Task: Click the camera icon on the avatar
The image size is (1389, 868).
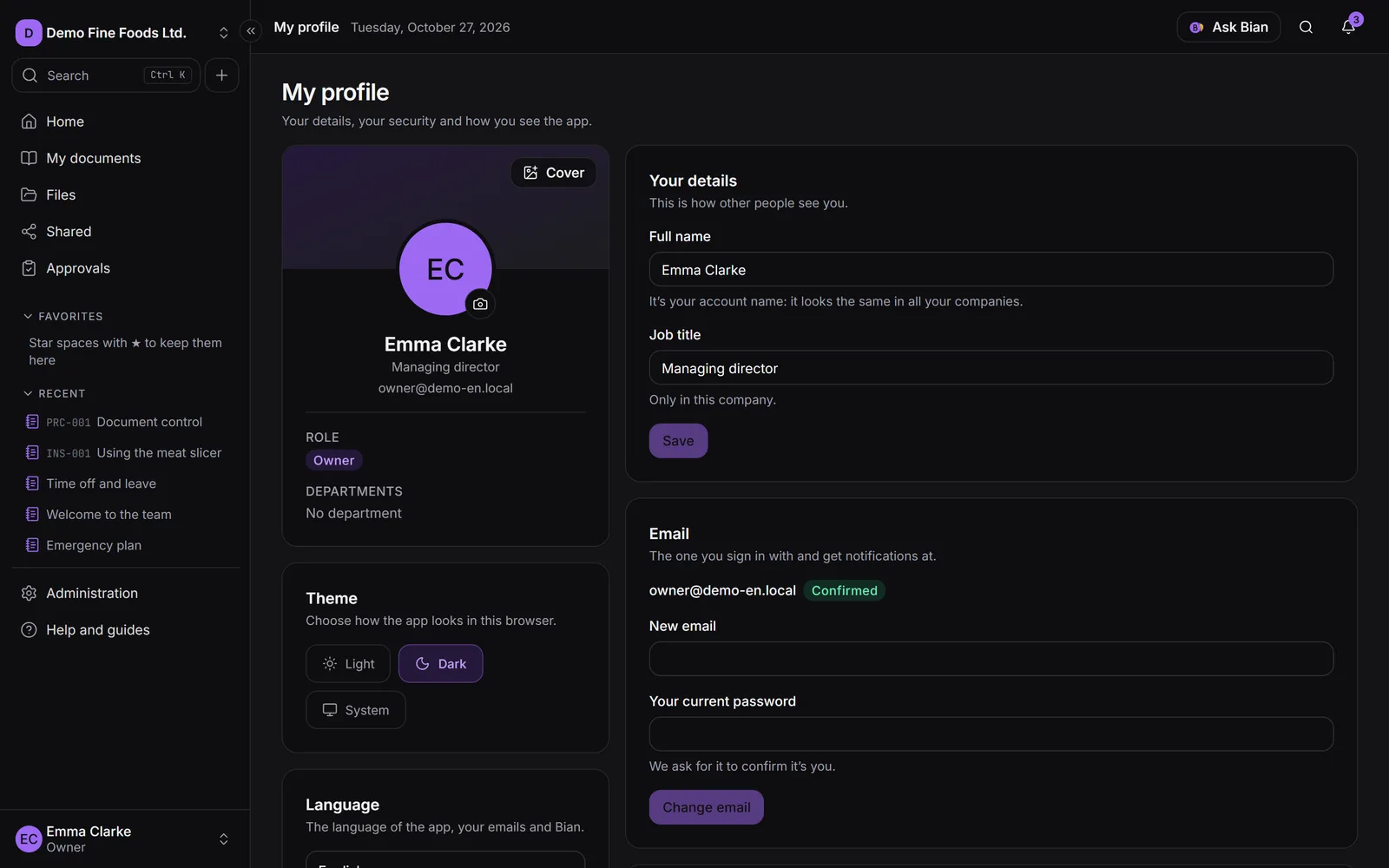Action: (x=480, y=304)
